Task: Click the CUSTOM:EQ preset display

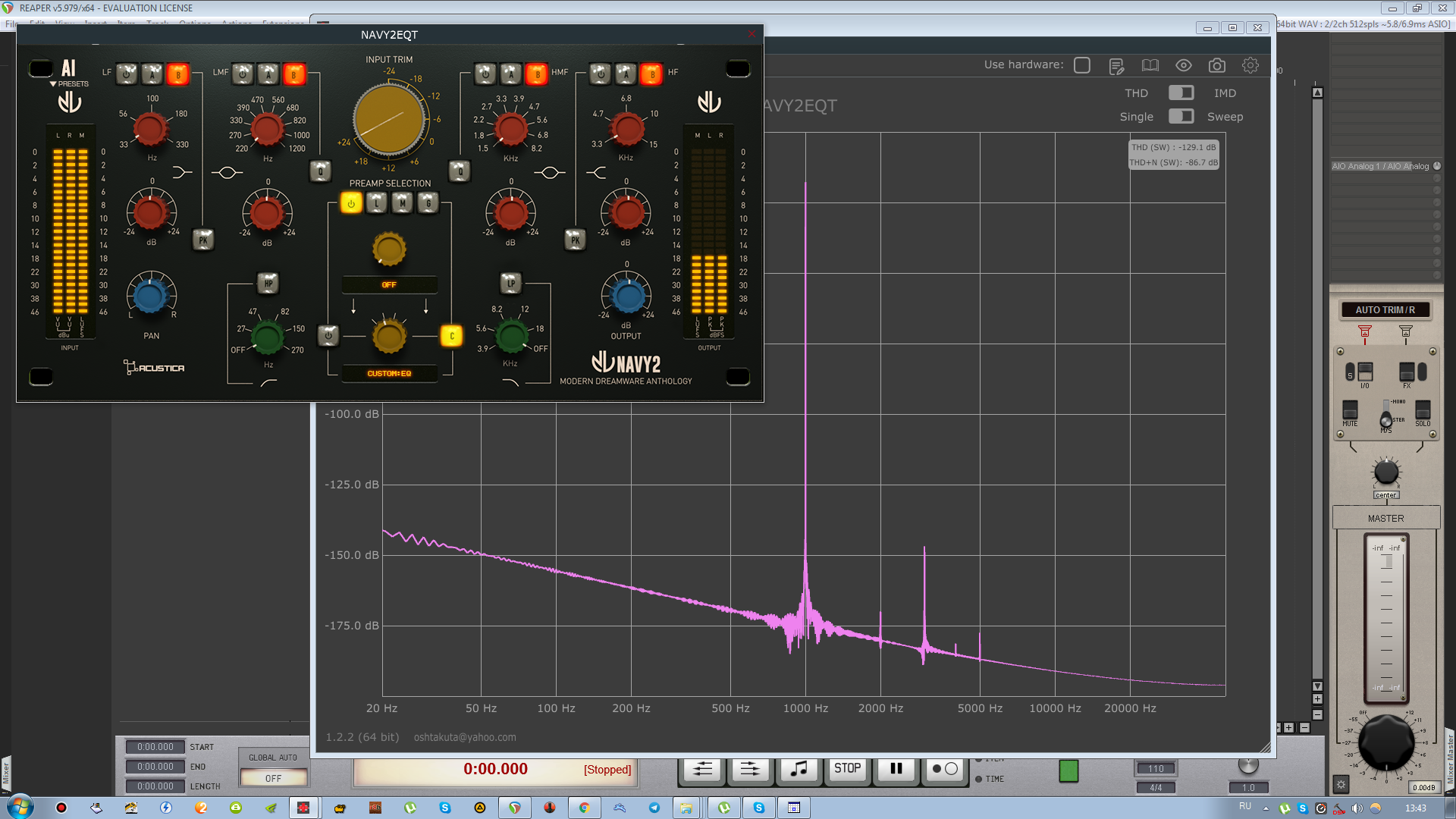Action: (389, 373)
